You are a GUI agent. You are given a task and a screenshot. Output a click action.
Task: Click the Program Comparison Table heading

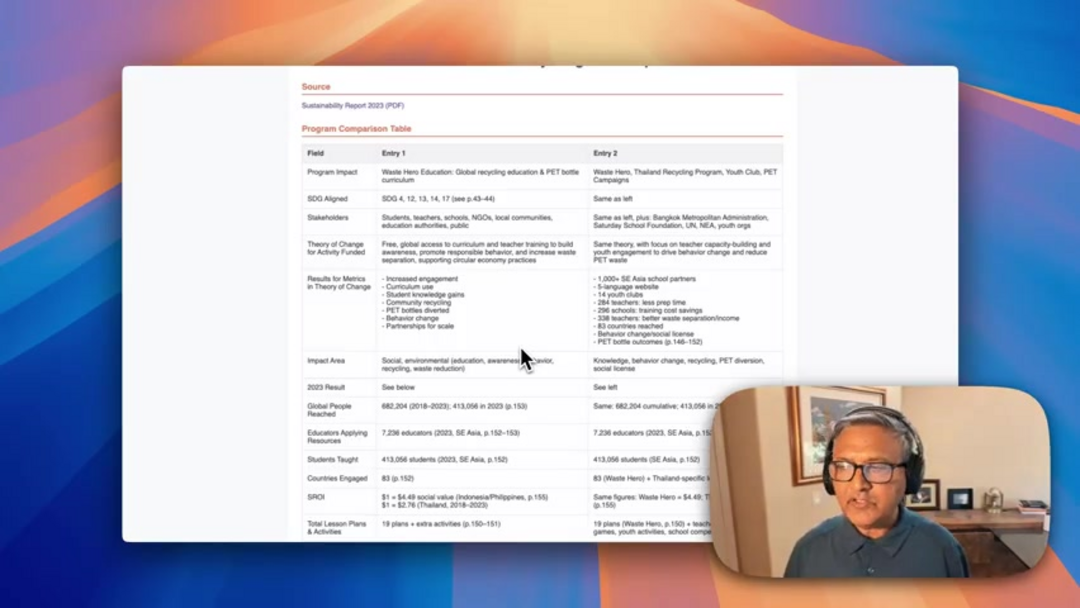356,129
